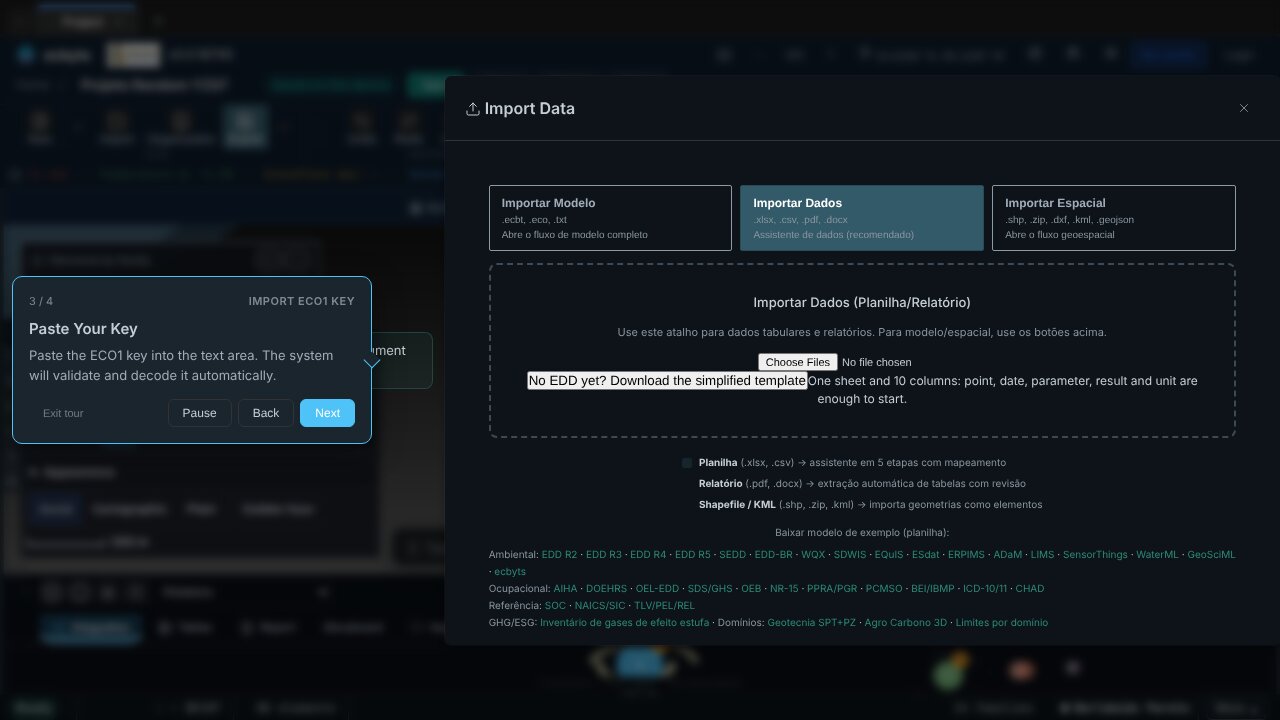
Task: Select the Importar Modelo option card
Action: coord(610,218)
